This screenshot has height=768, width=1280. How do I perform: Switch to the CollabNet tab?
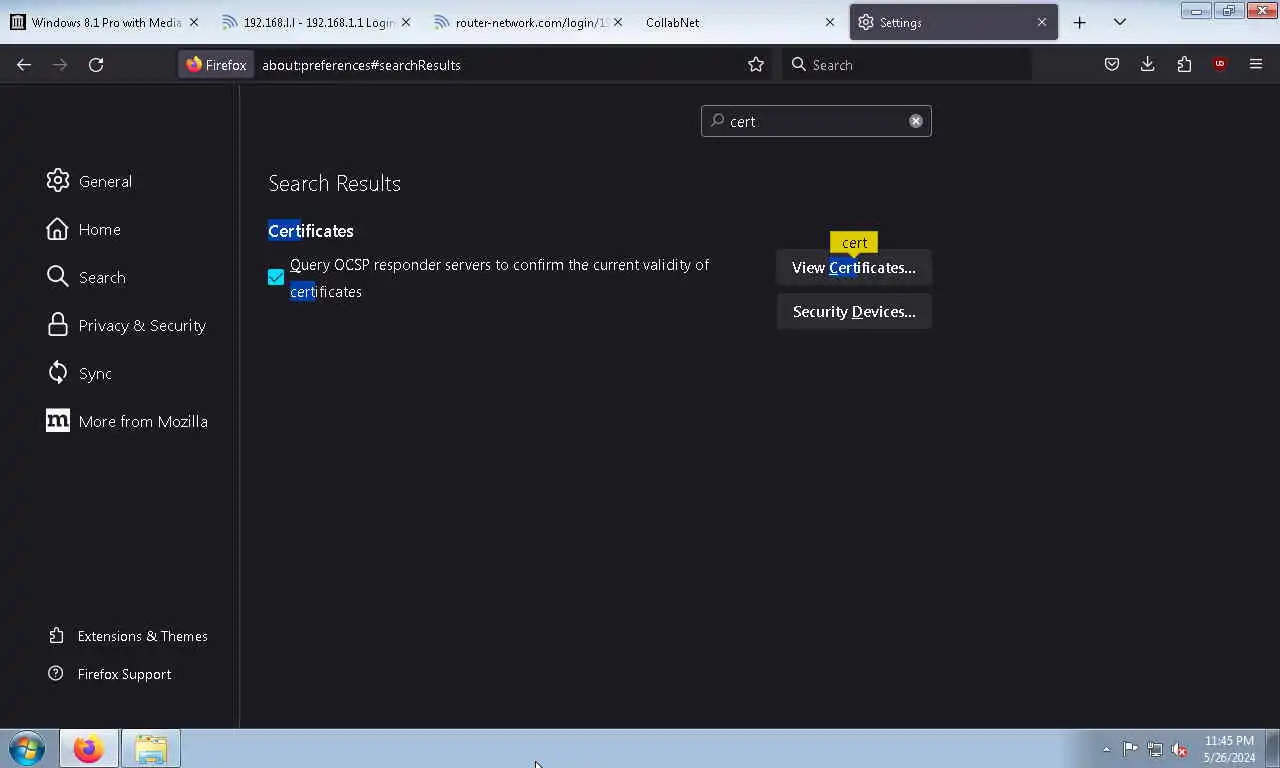pyautogui.click(x=740, y=22)
